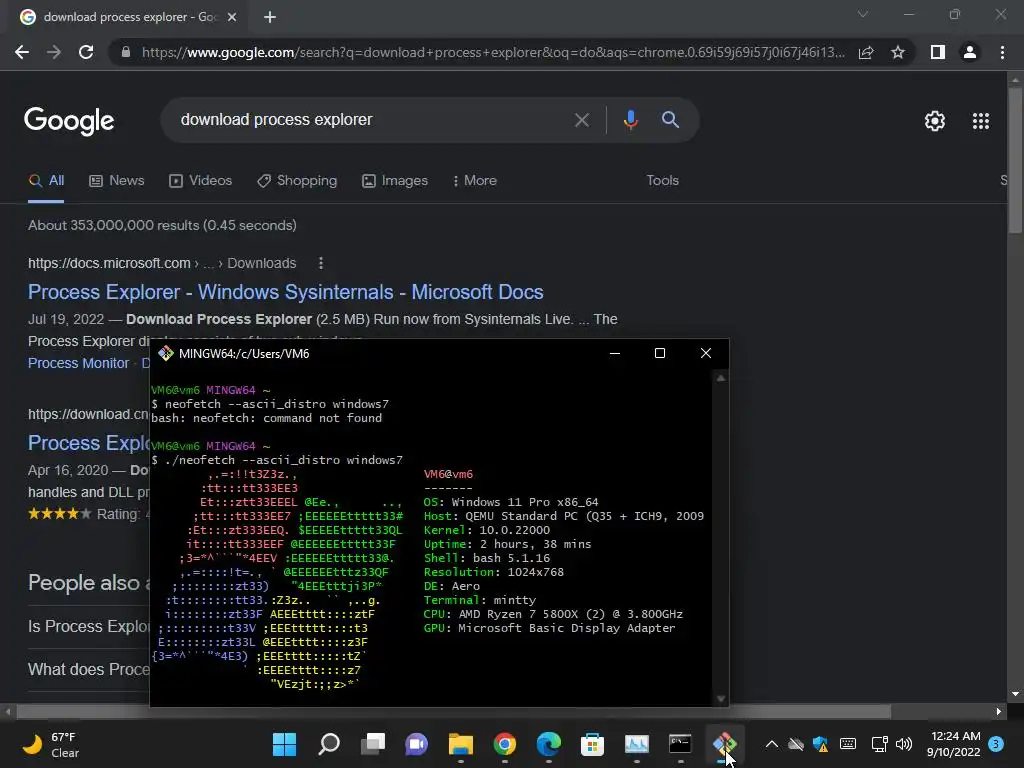Open the clock showing 12:24 AM
The height and width of the screenshot is (768, 1024).
pyautogui.click(x=953, y=744)
